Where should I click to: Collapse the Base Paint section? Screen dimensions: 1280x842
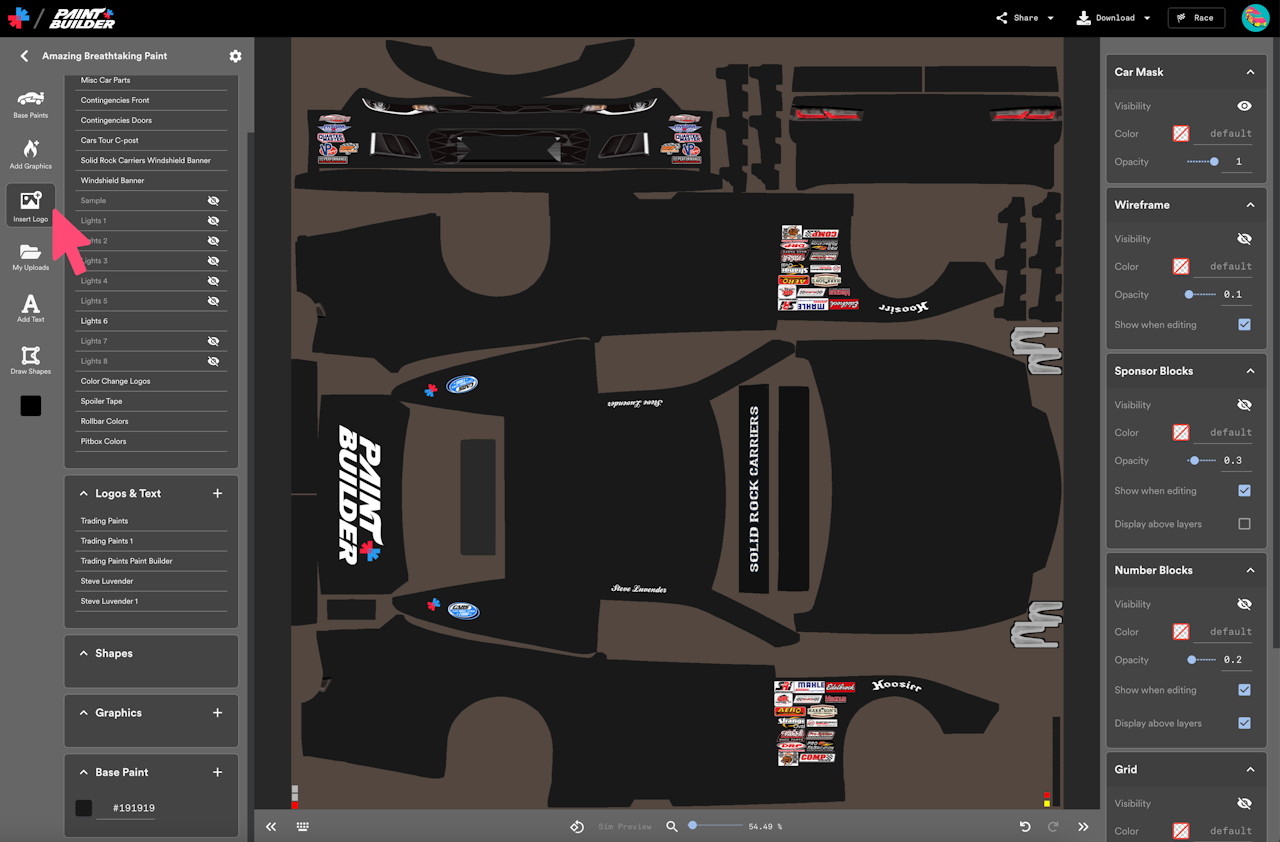[84, 772]
